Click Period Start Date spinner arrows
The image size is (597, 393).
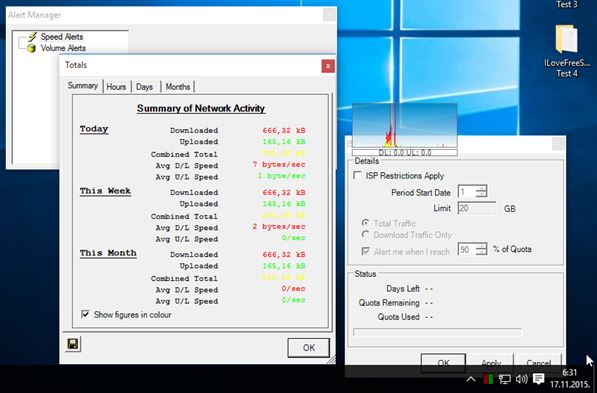[481, 191]
